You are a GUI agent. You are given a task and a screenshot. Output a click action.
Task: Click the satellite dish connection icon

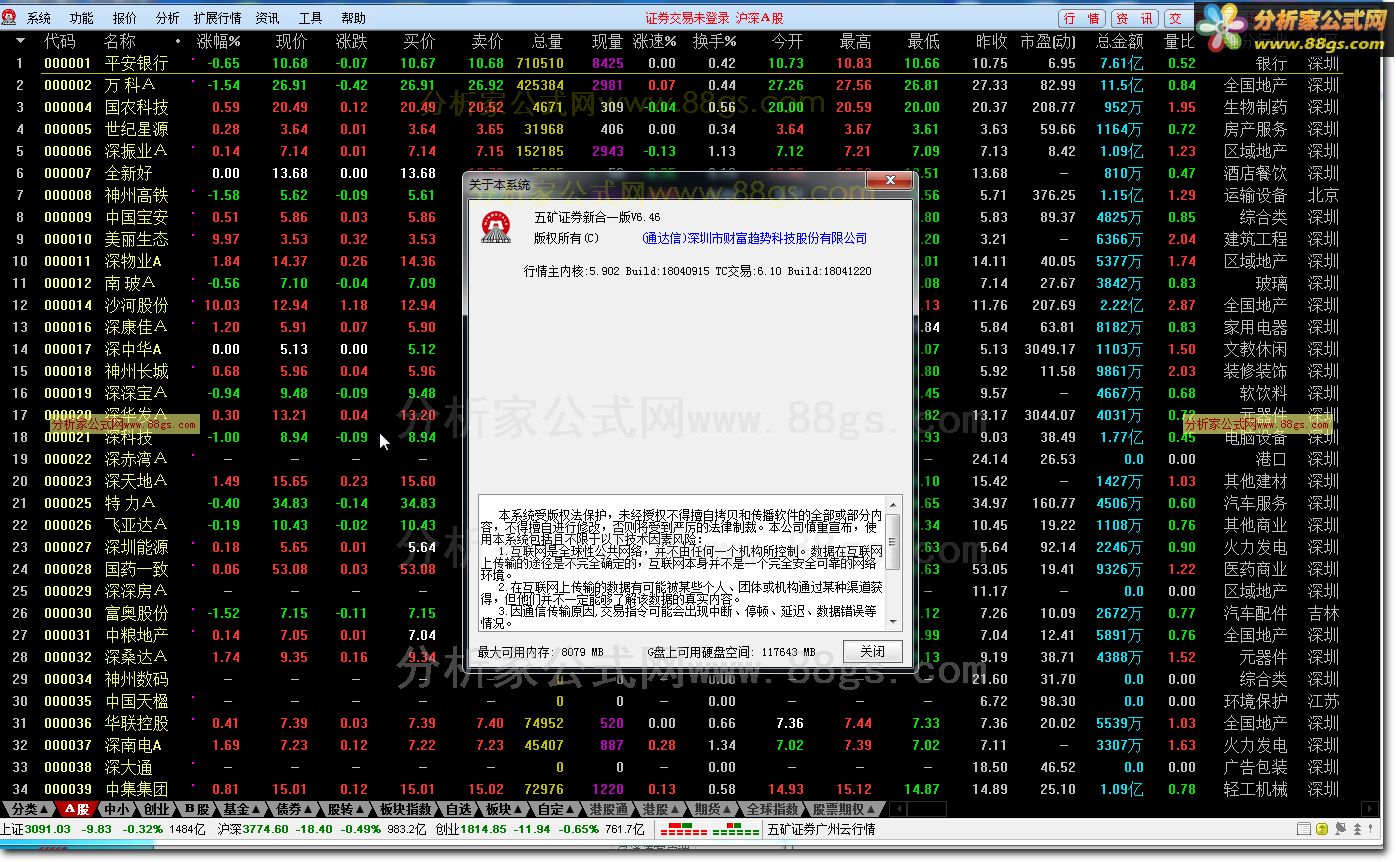1338,829
